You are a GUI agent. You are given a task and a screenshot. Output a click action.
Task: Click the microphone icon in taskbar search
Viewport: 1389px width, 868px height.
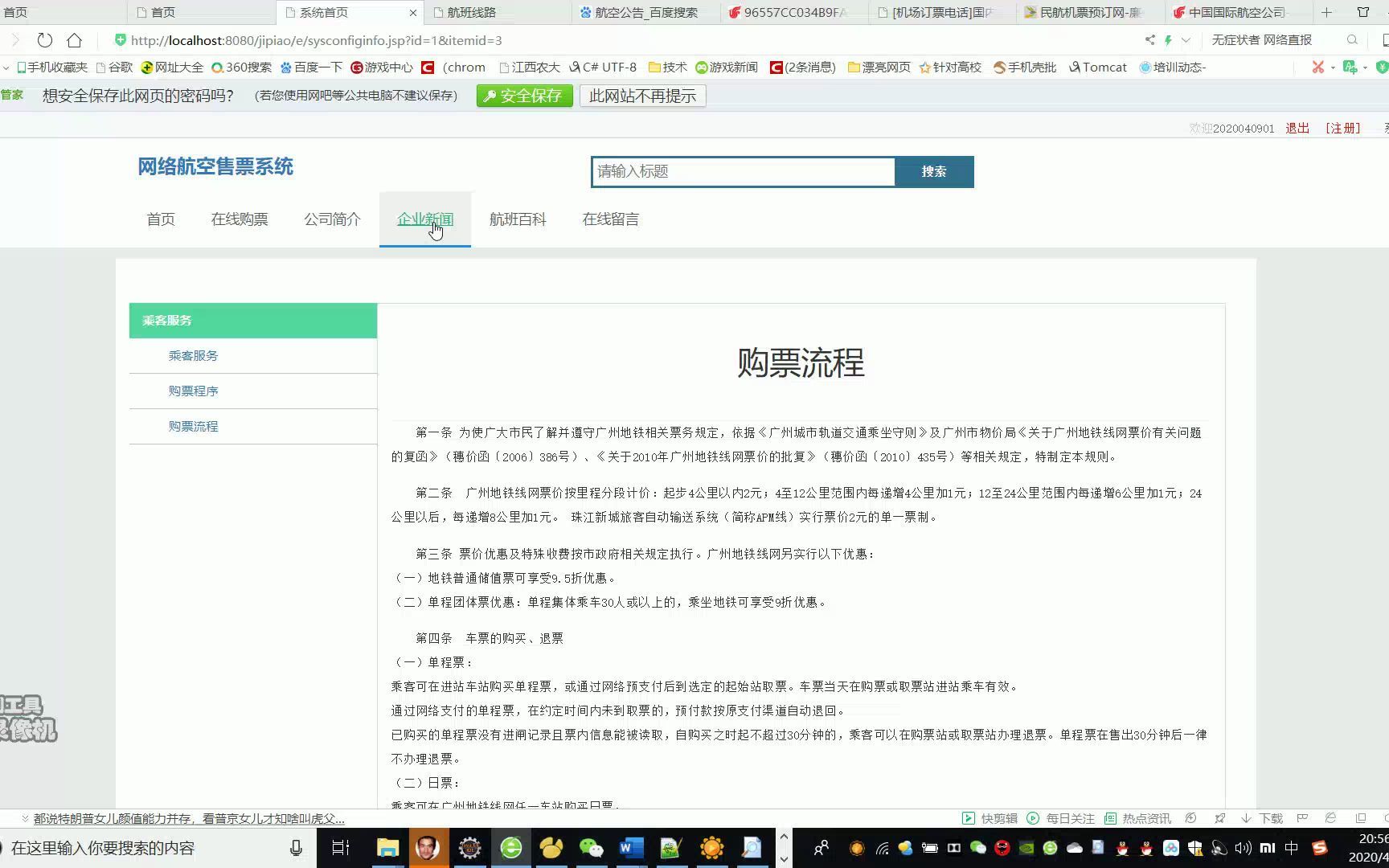(296, 847)
